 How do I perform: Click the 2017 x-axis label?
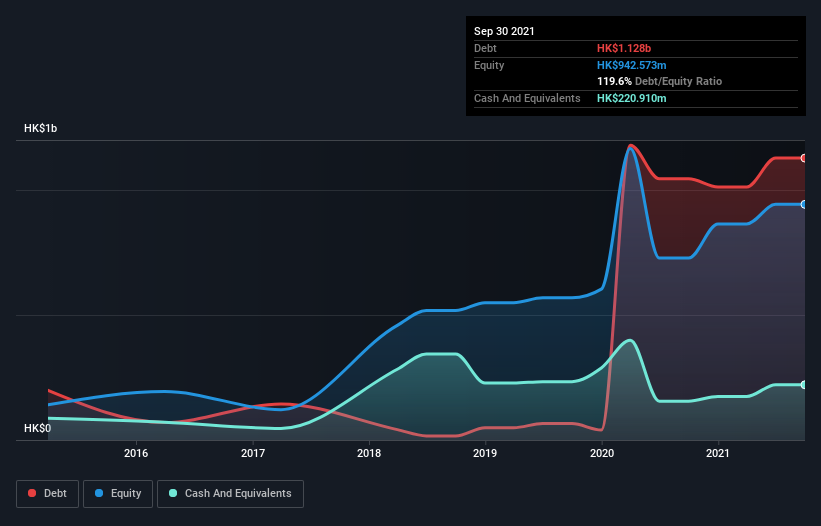pyautogui.click(x=253, y=453)
